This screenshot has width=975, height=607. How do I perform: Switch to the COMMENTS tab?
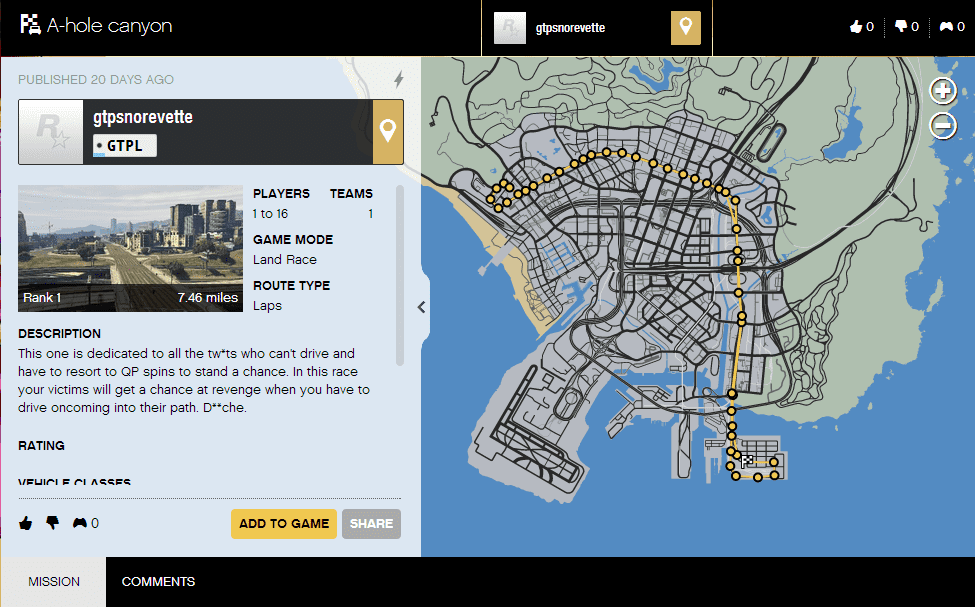158,582
